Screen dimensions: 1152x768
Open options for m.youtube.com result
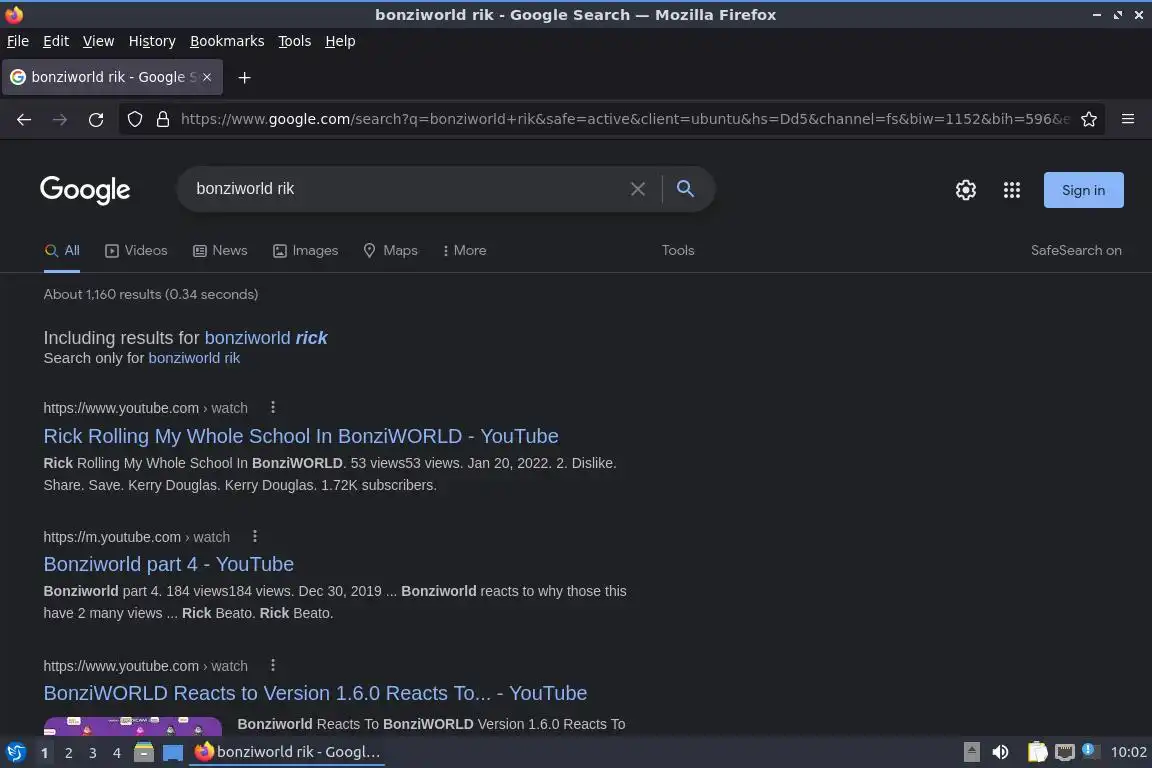[x=255, y=536]
